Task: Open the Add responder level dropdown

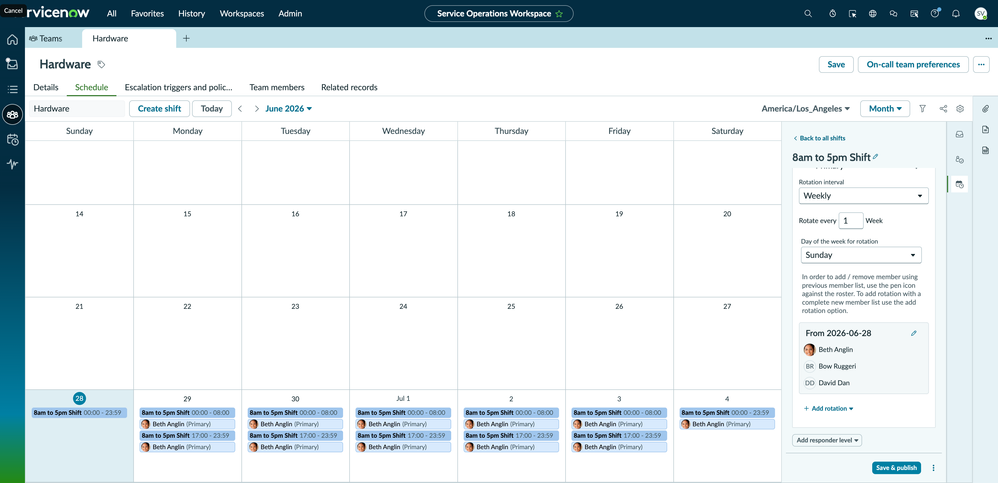Action: click(827, 440)
